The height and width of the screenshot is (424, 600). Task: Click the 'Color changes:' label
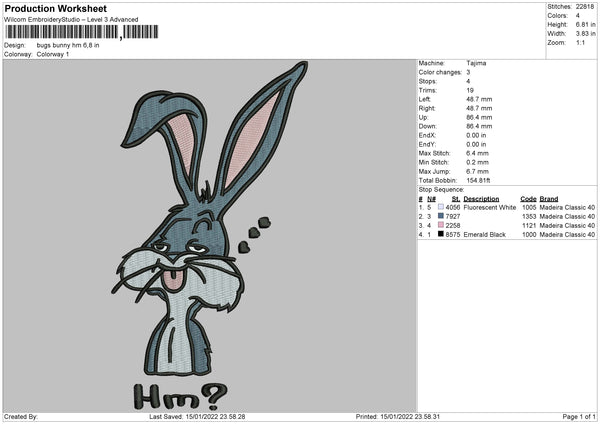coord(440,72)
